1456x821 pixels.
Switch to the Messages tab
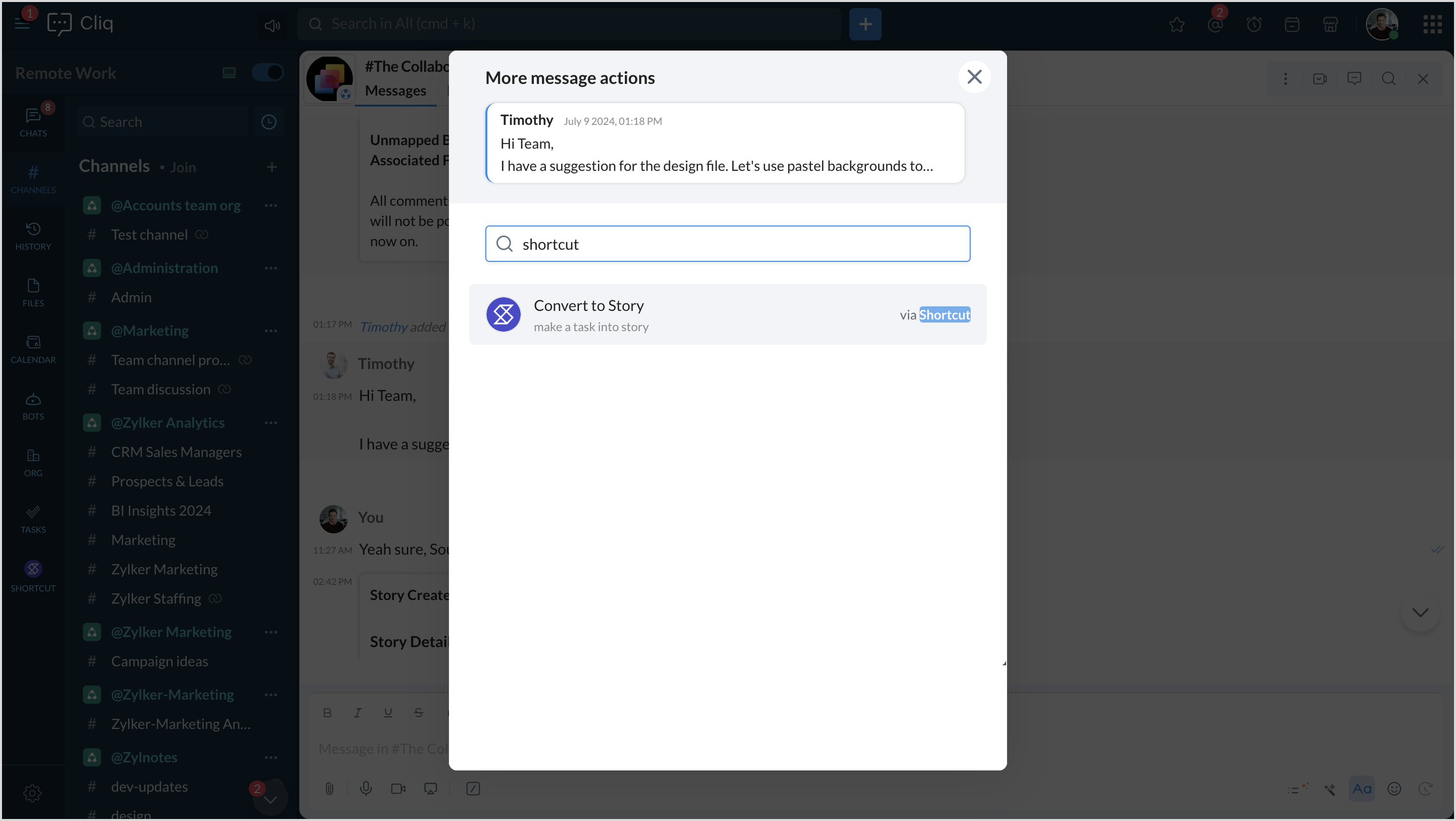click(x=396, y=90)
